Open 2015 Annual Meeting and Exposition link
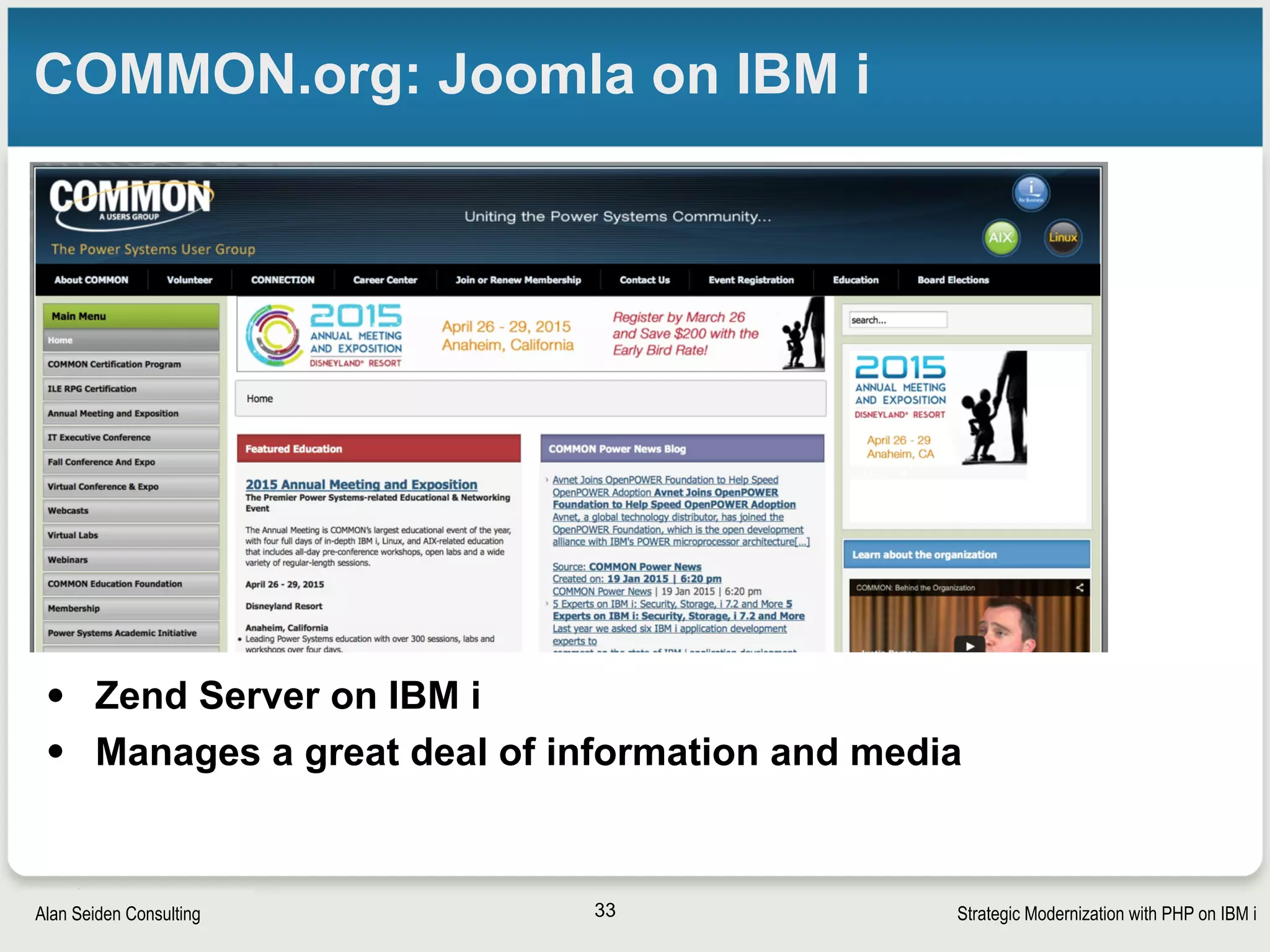The height and width of the screenshot is (952, 1270). point(361,485)
